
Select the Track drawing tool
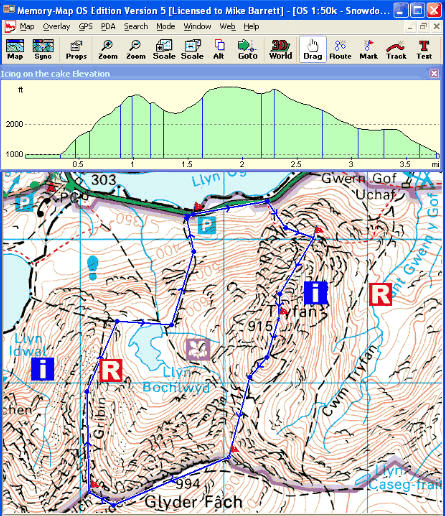pos(396,49)
